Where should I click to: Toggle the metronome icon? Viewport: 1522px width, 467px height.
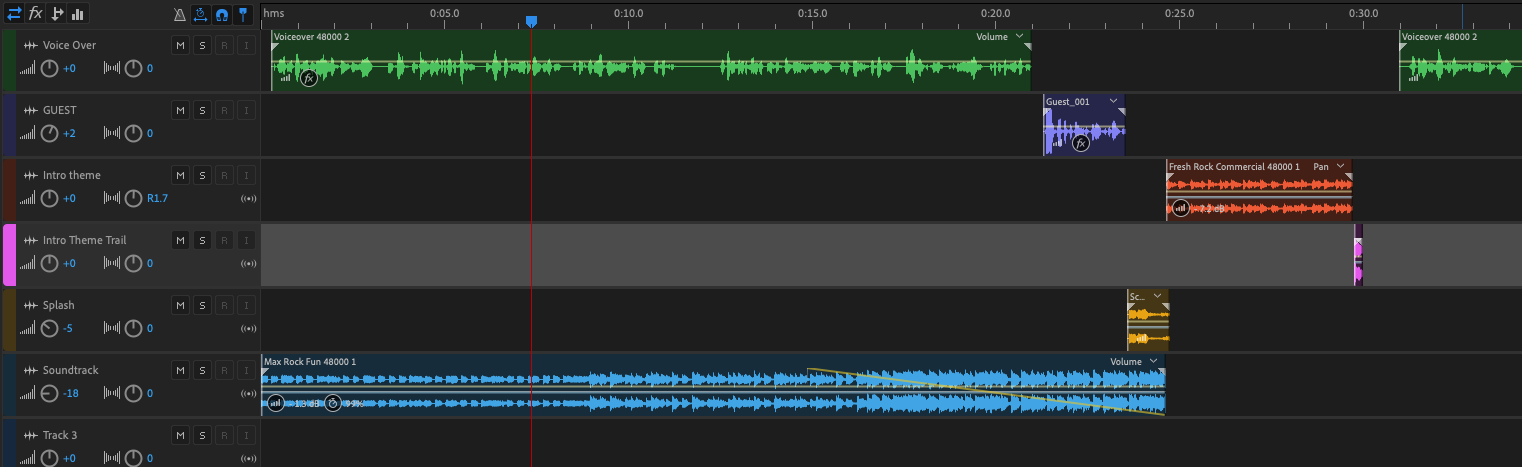click(x=179, y=14)
